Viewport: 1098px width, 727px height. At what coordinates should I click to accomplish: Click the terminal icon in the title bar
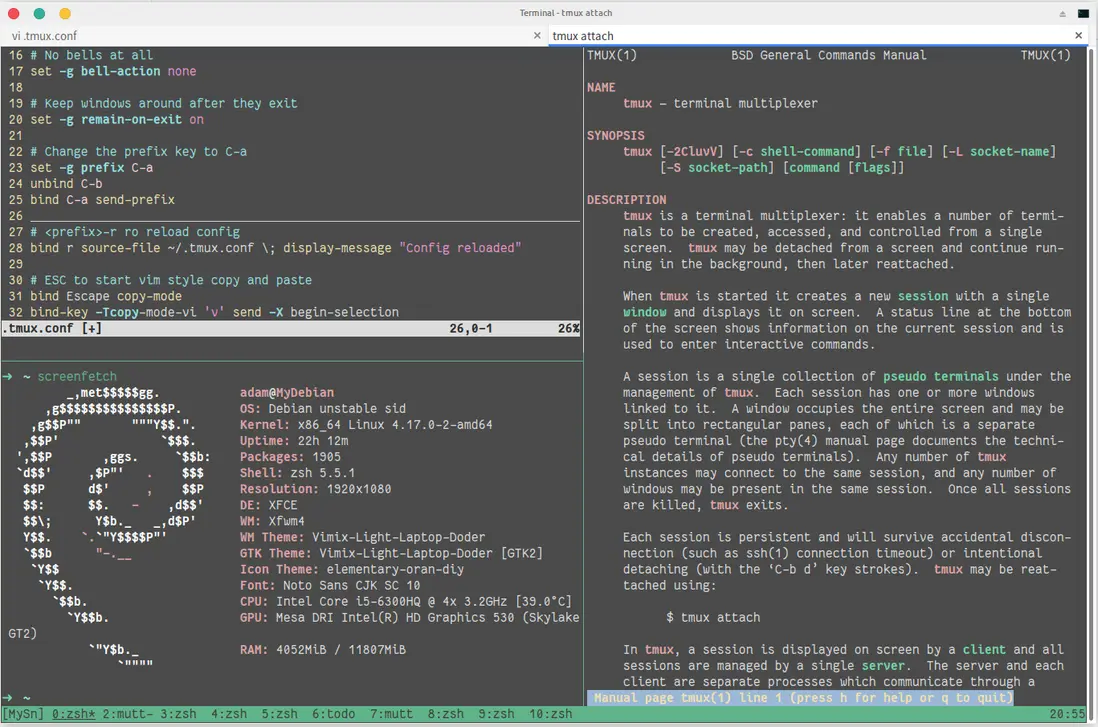(1083, 13)
